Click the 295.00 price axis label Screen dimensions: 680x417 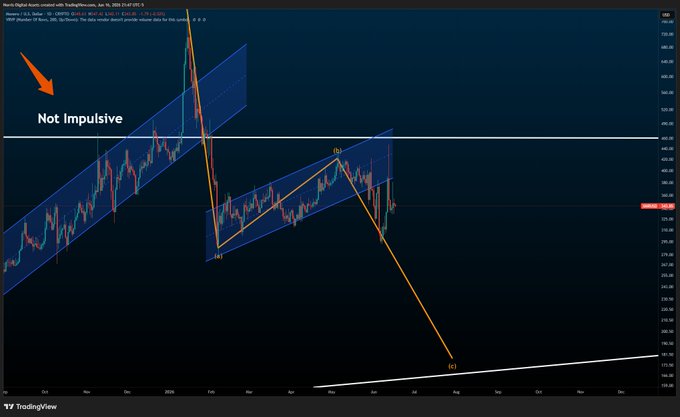tap(667, 242)
